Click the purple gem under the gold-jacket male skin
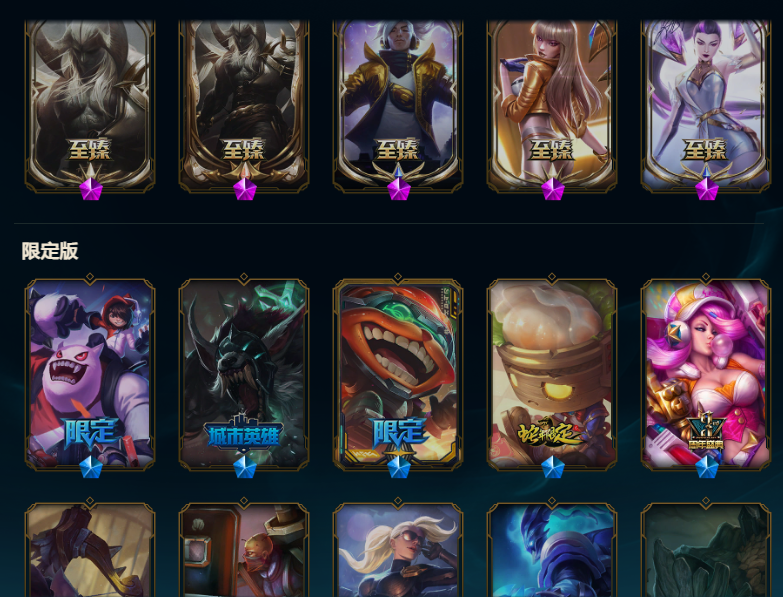 point(398,189)
